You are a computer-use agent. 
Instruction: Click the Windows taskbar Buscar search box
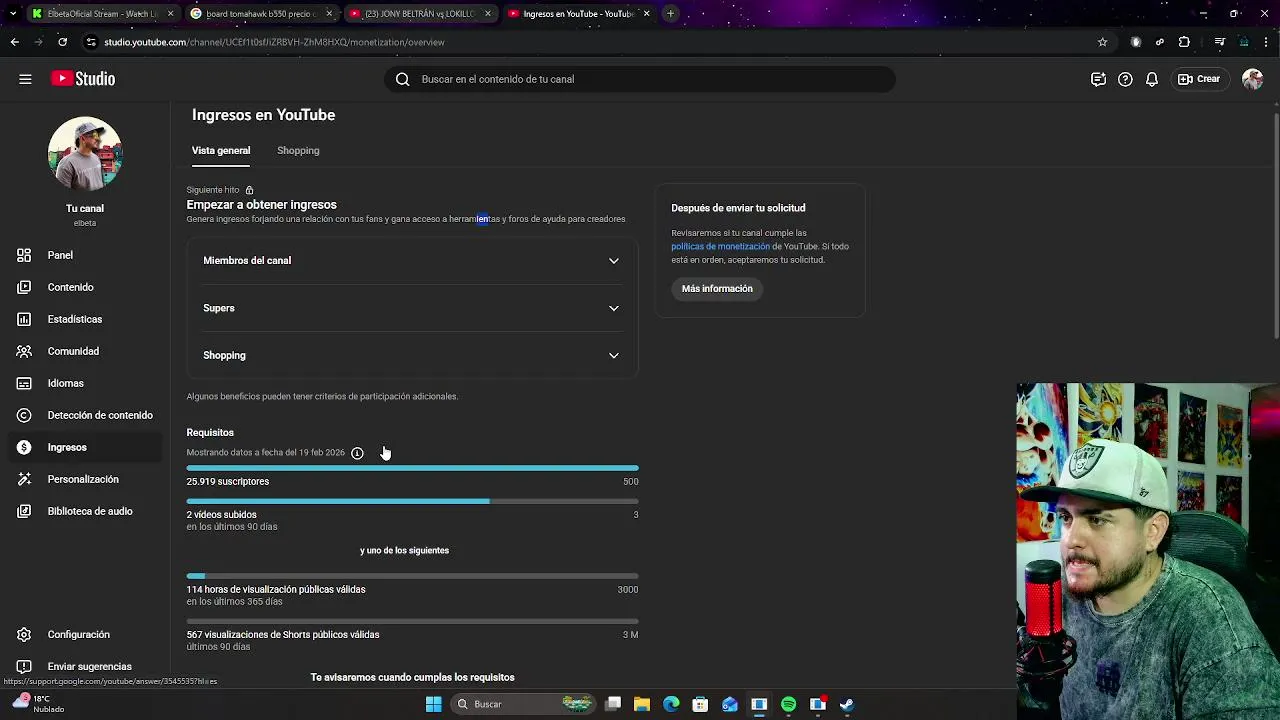521,704
